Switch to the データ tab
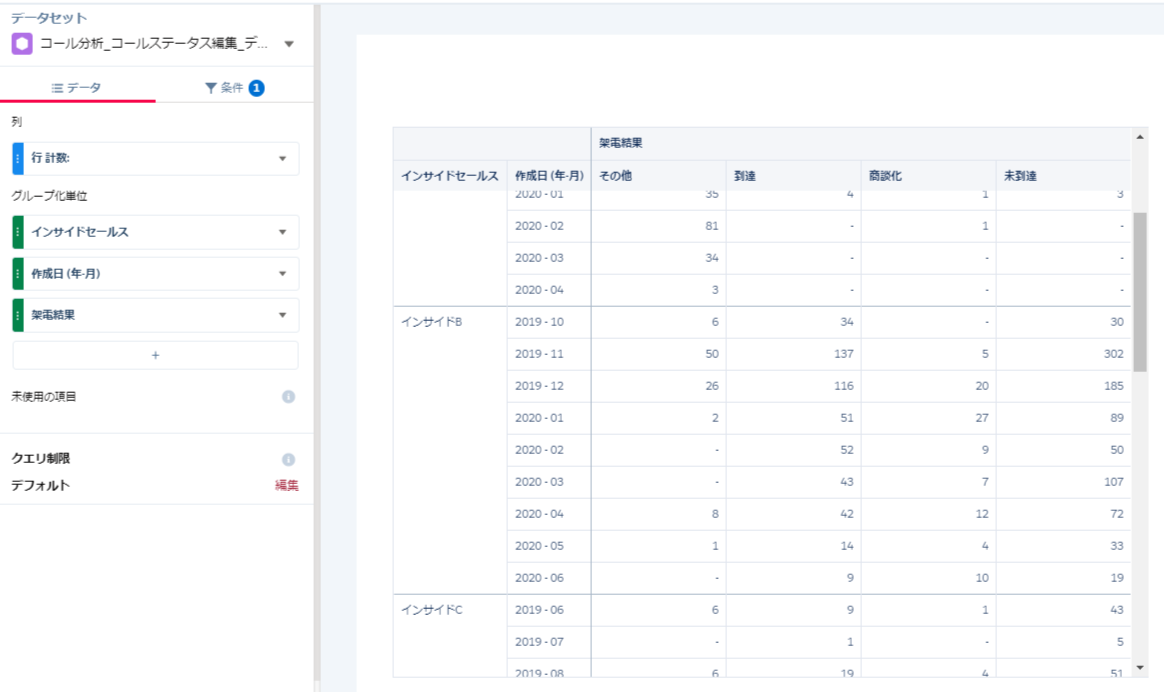Viewport: 1164px width, 692px height. point(77,88)
